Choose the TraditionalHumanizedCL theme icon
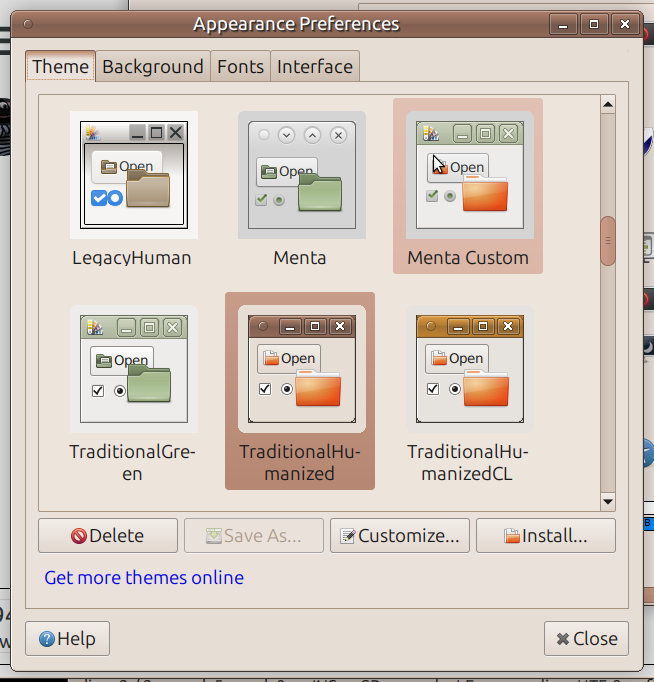The width and height of the screenshot is (654, 682). point(468,368)
